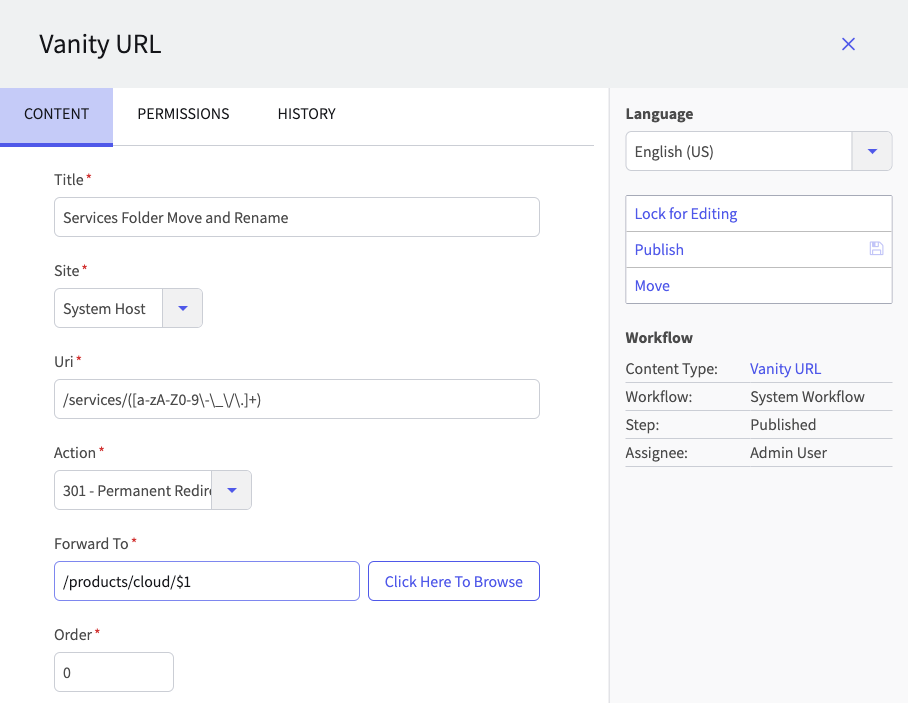The width and height of the screenshot is (908, 703).
Task: Select the CONTENT tab
Action: point(56,114)
